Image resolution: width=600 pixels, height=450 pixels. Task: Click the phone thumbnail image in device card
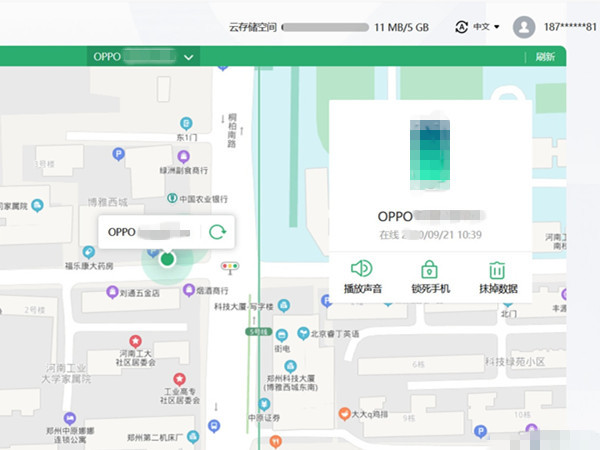pos(430,155)
